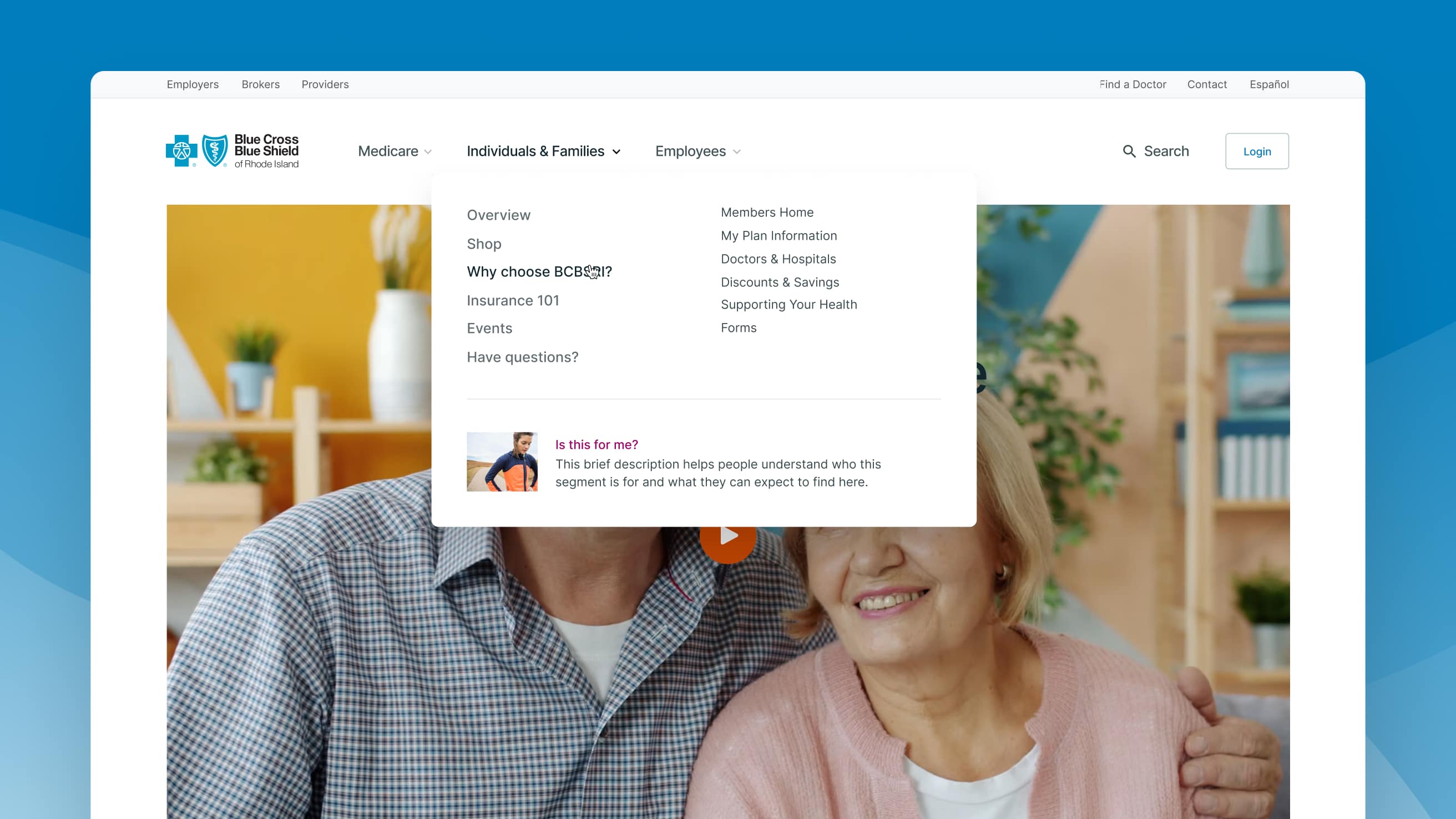Viewport: 1456px width, 819px height.
Task: Select Shop in the dropdown
Action: [484, 244]
